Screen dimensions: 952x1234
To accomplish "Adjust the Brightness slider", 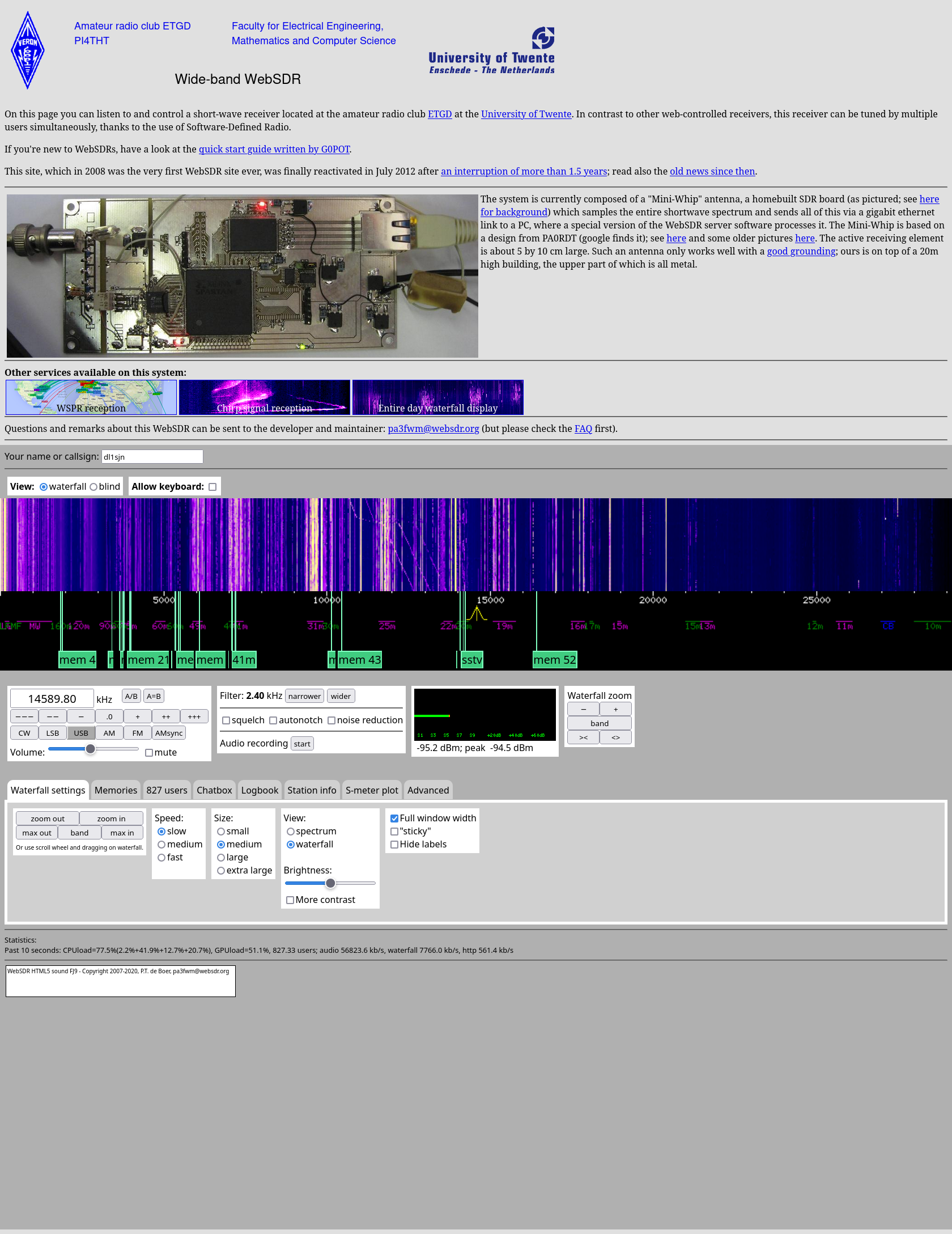I will click(x=330, y=883).
